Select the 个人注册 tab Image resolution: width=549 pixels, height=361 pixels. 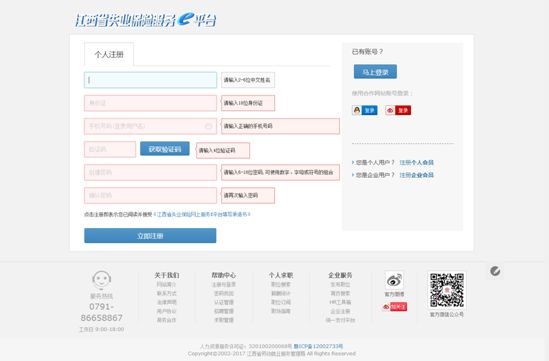[x=109, y=55]
